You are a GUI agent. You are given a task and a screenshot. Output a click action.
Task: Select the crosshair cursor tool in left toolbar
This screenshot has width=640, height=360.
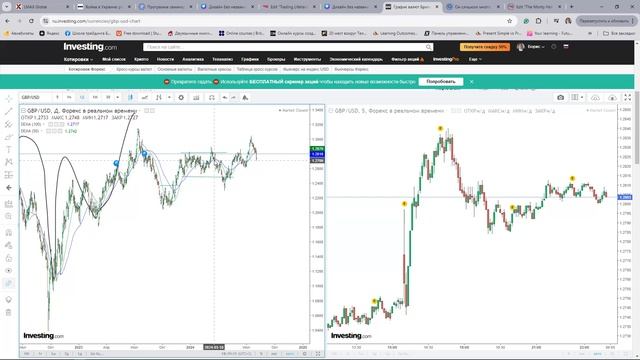(x=9, y=98)
